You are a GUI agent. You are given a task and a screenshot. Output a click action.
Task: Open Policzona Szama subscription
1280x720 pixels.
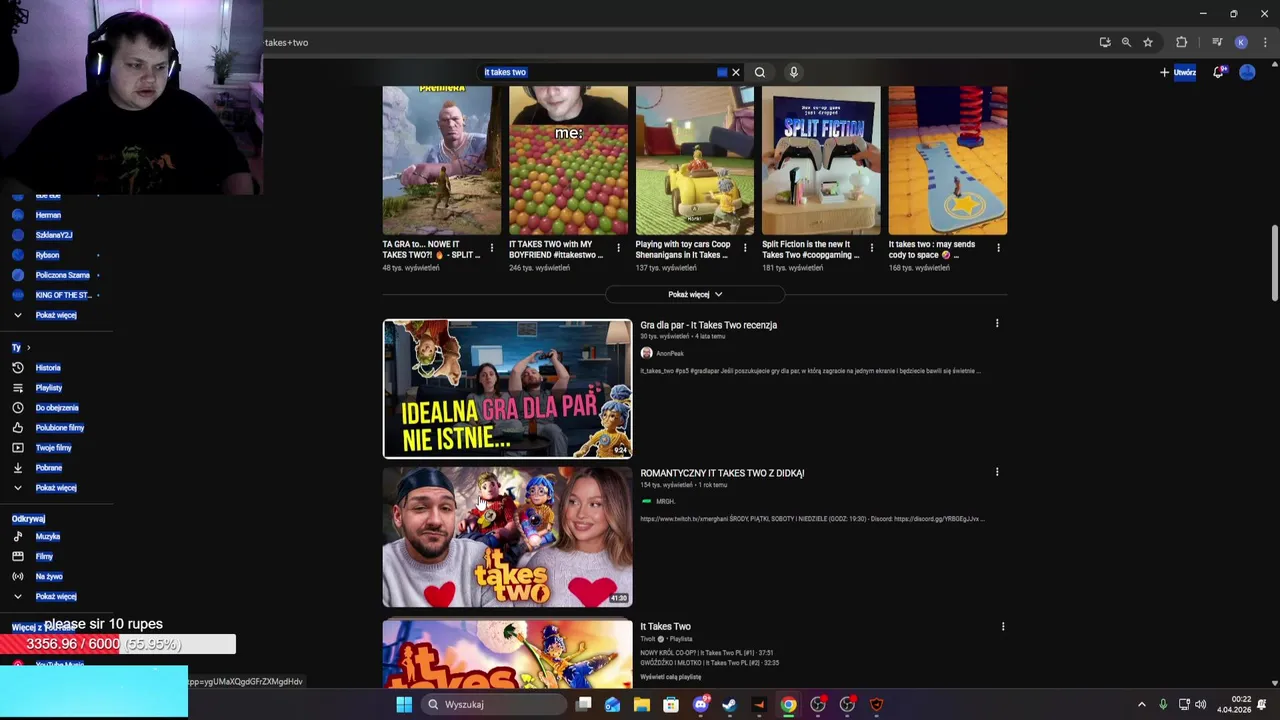coord(62,275)
